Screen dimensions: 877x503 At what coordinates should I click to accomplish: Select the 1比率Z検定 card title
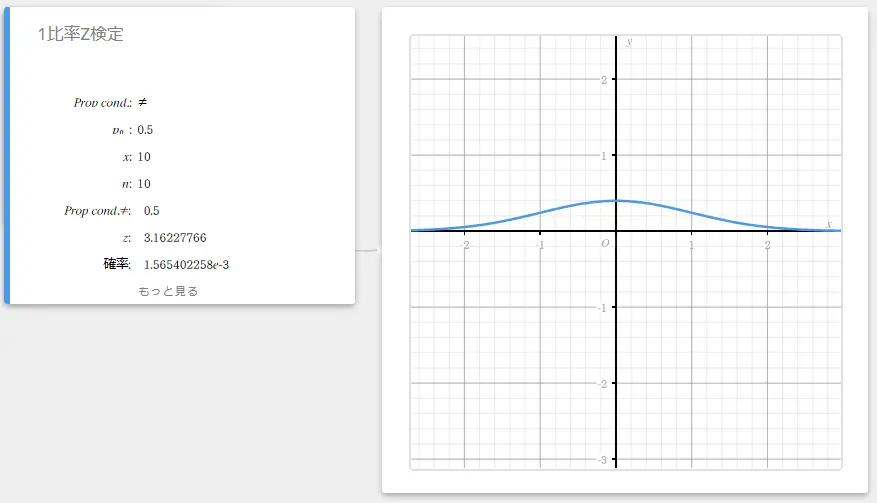(x=81, y=34)
